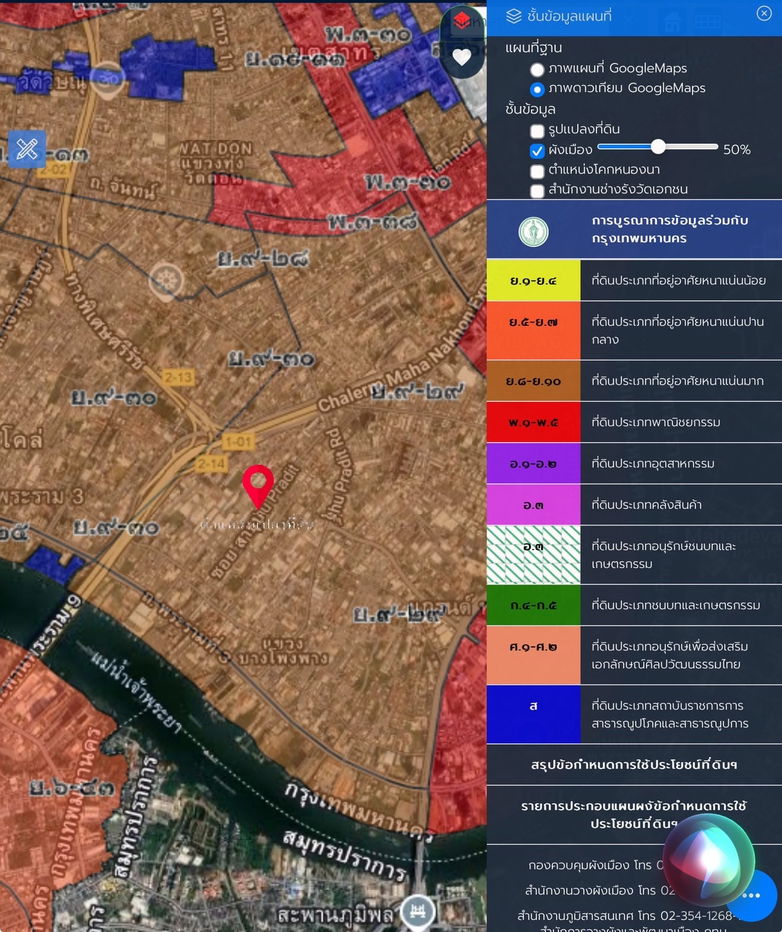Close the map layers panel
Viewport: 782px width, 932px height.
click(x=764, y=13)
